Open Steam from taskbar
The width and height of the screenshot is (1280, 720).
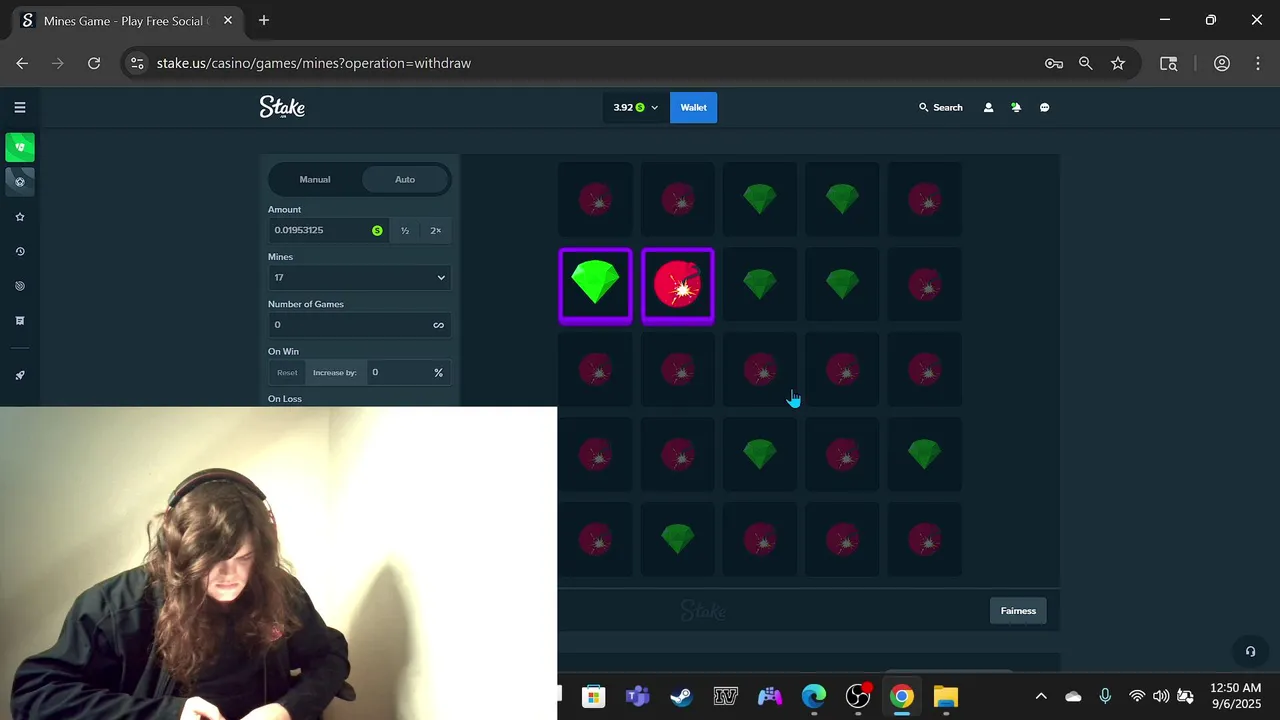pos(682,696)
